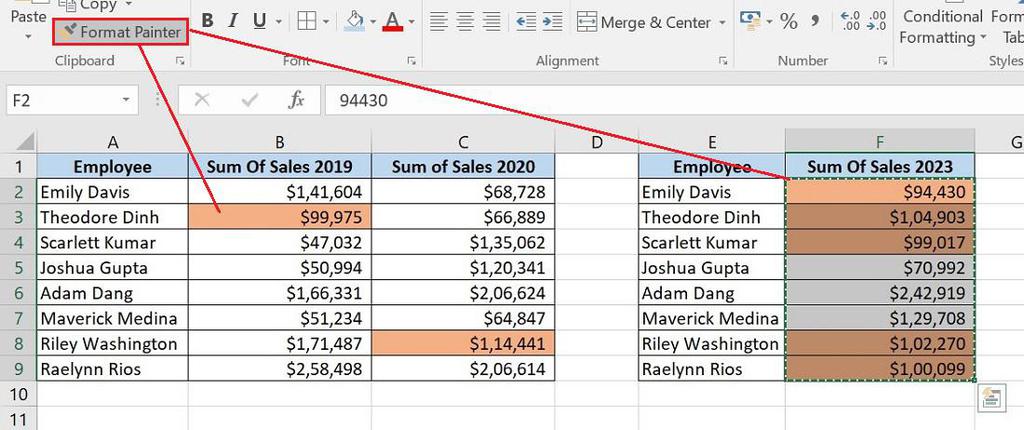Click the Increase Decimal icon
The width and height of the screenshot is (1024, 430).
point(851,21)
